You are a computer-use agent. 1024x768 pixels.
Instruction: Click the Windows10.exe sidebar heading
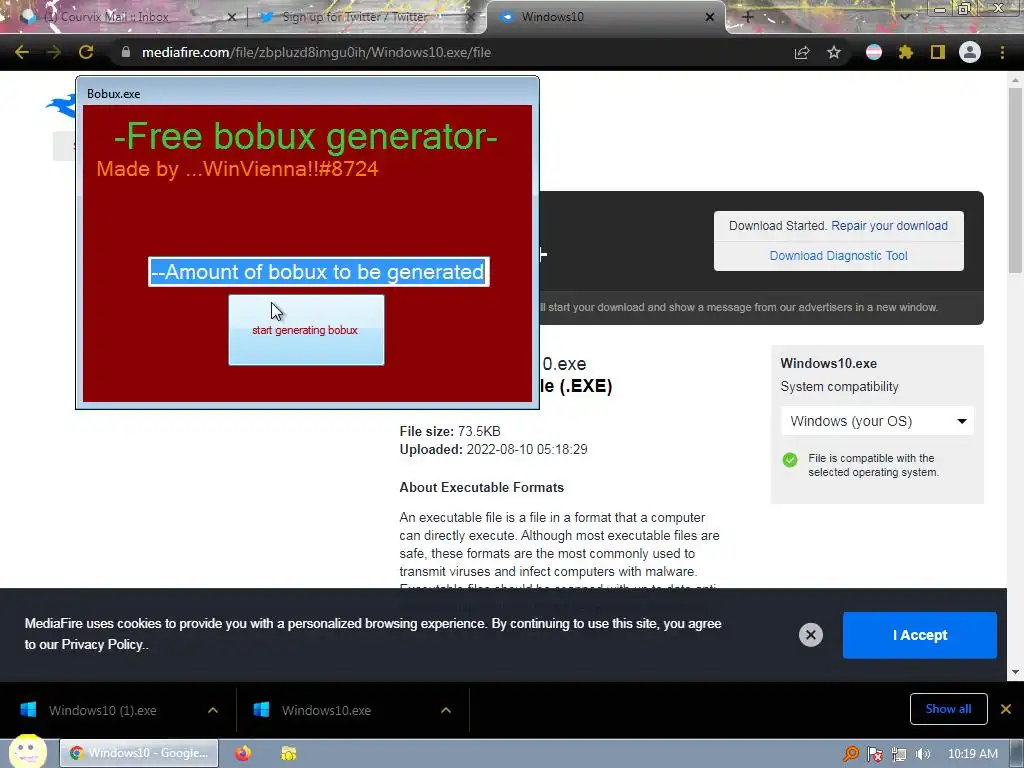point(829,363)
